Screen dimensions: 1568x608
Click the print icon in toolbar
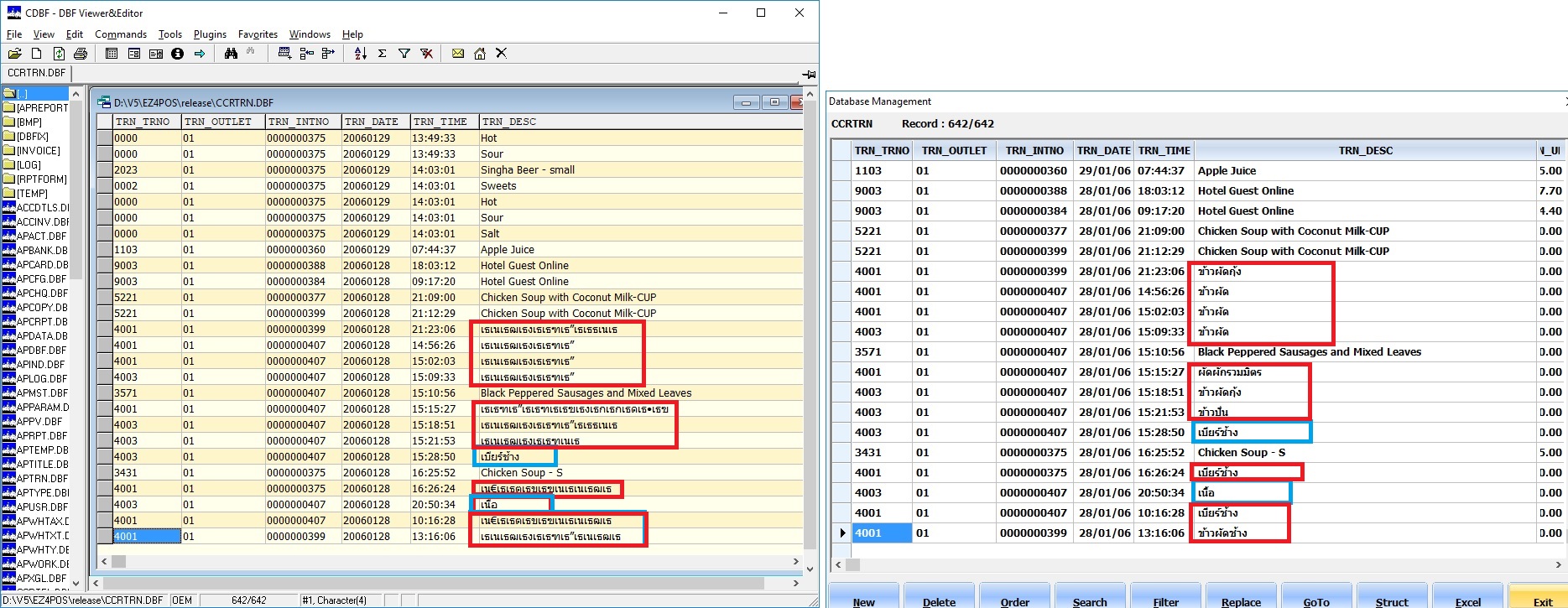[x=81, y=54]
